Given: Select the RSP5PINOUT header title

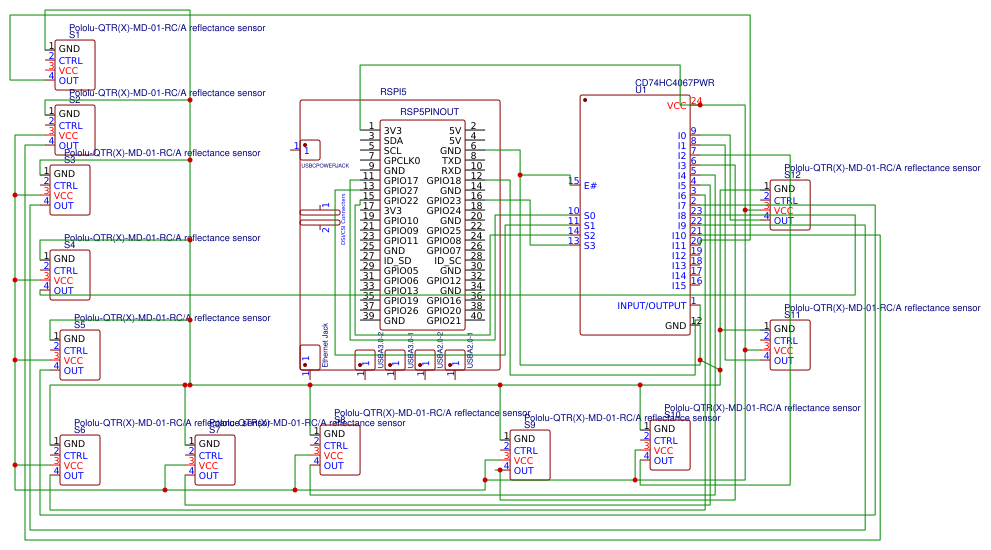Looking at the screenshot, I should click(429, 112).
